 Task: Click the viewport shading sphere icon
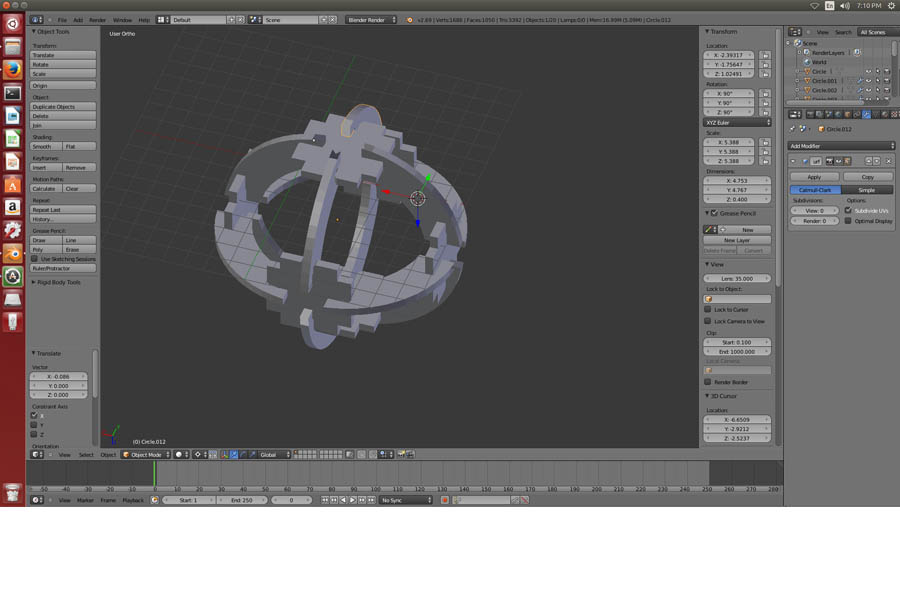coord(180,455)
